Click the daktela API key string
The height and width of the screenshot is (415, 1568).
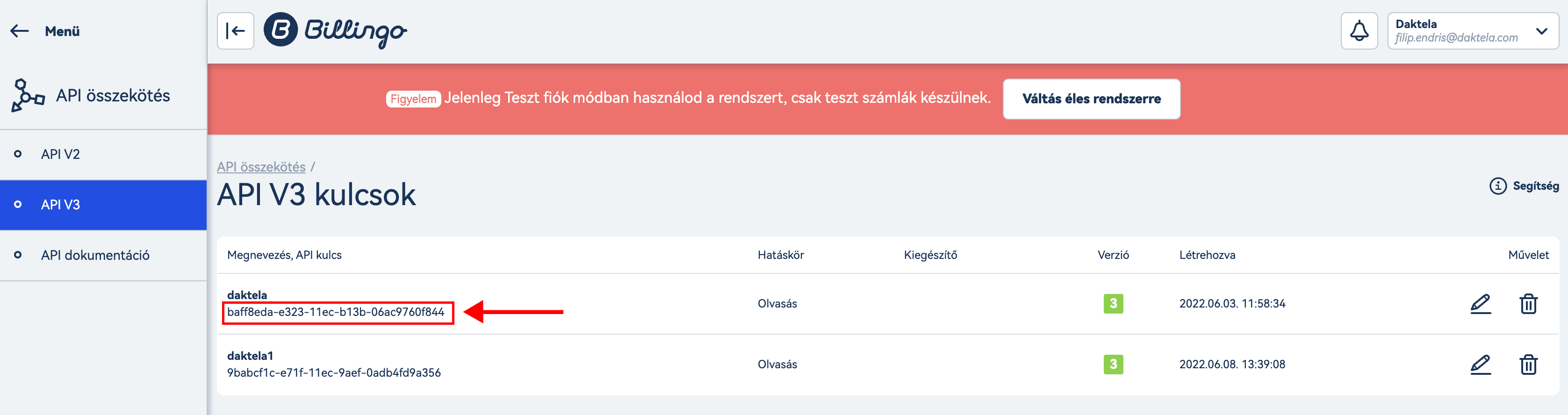(335, 312)
